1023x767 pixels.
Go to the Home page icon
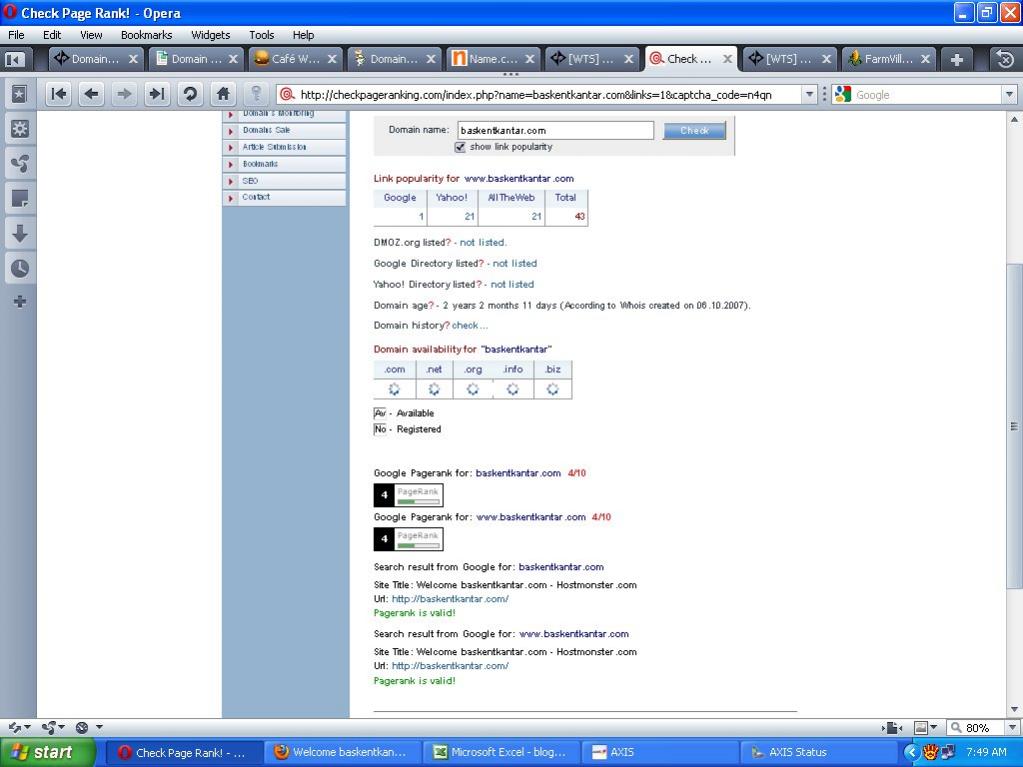pos(223,95)
